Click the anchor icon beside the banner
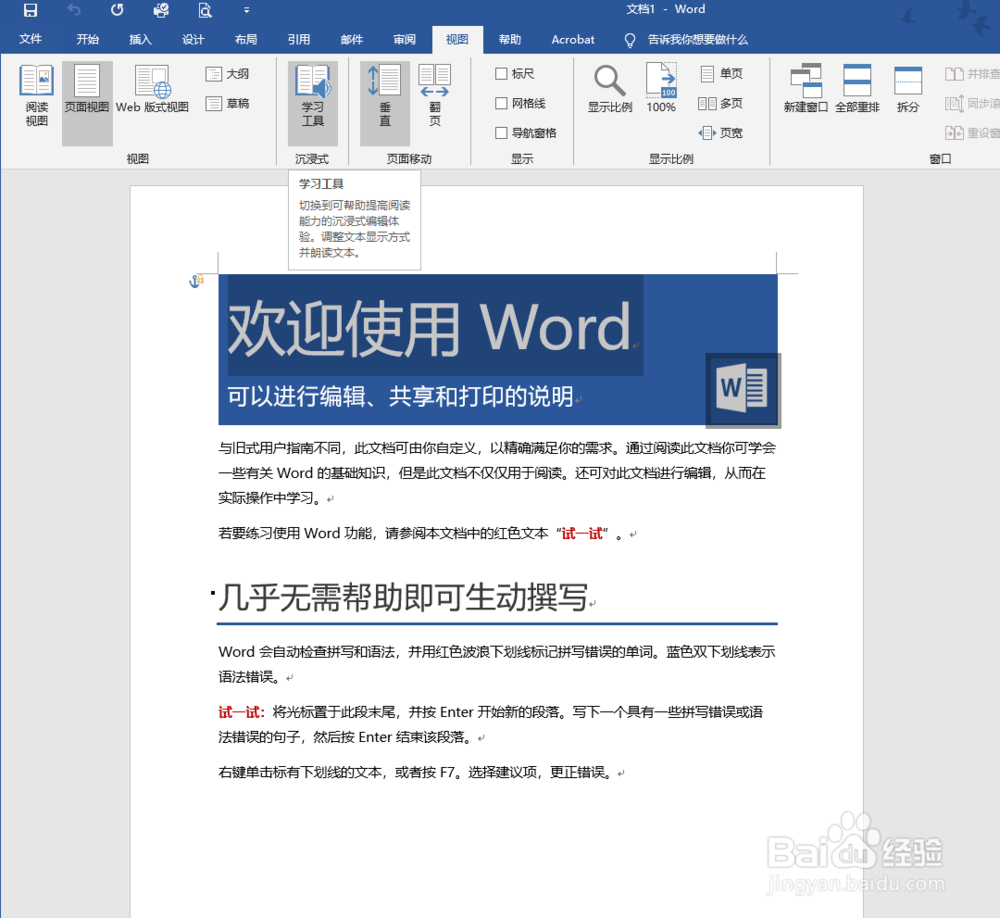 (196, 281)
